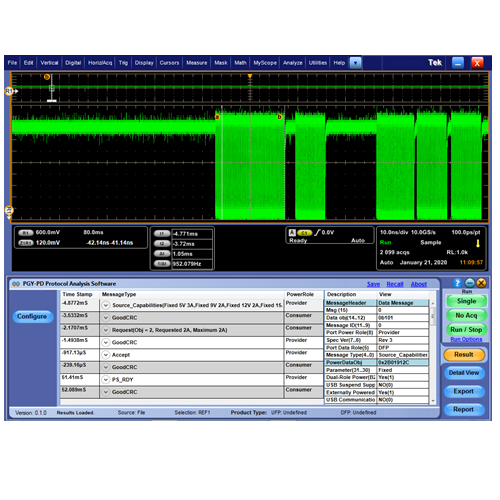Open the Vertical menu
500x500 pixels.
(x=49, y=63)
